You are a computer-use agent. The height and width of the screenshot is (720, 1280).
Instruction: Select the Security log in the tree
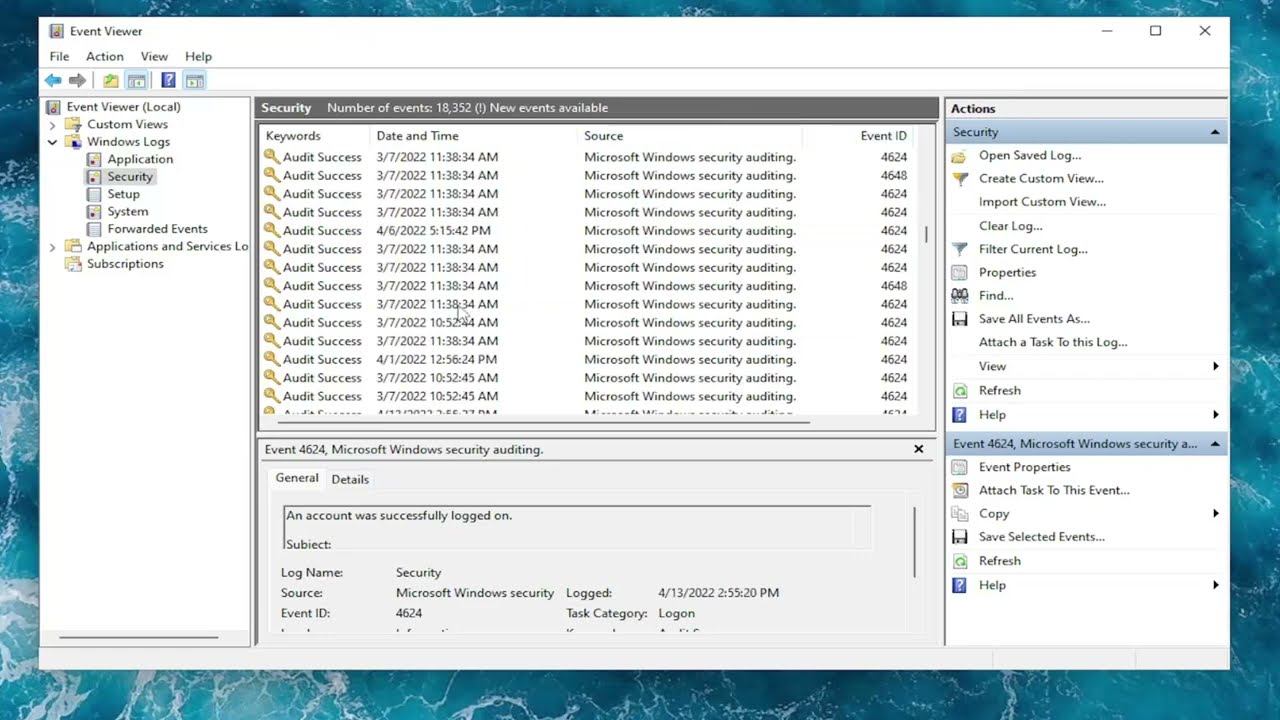130,177
